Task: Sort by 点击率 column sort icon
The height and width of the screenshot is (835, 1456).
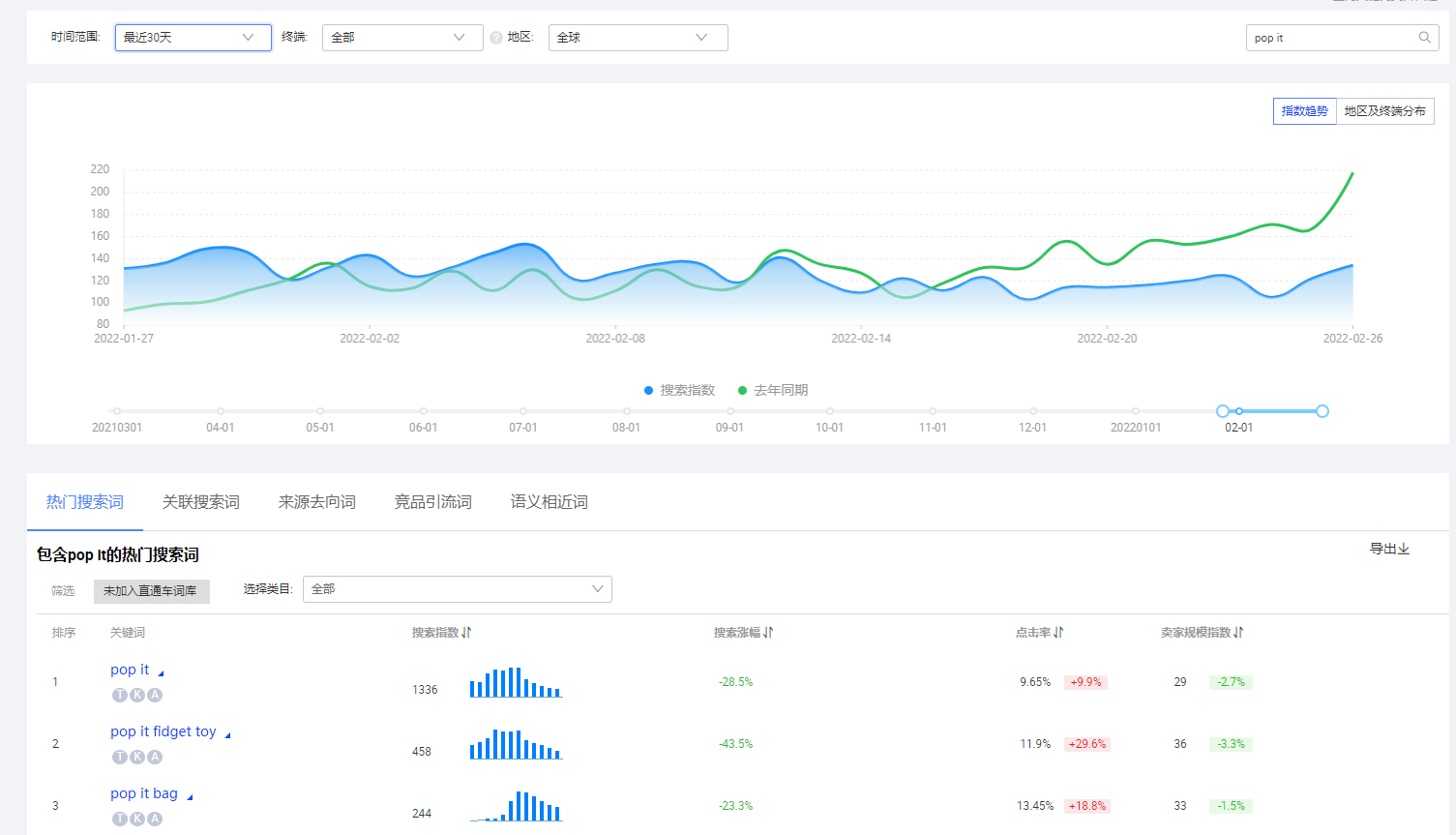Action: click(1058, 633)
